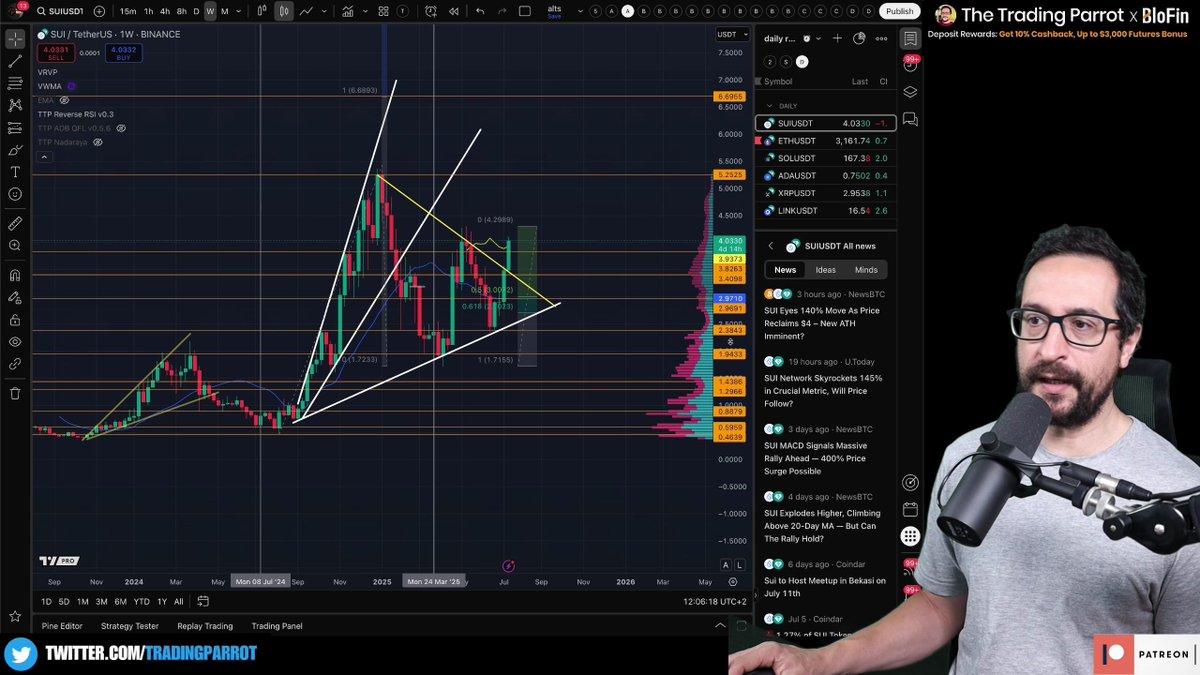The height and width of the screenshot is (675, 1200).
Task: Select the crosshair cursor tool
Action: click(15, 39)
